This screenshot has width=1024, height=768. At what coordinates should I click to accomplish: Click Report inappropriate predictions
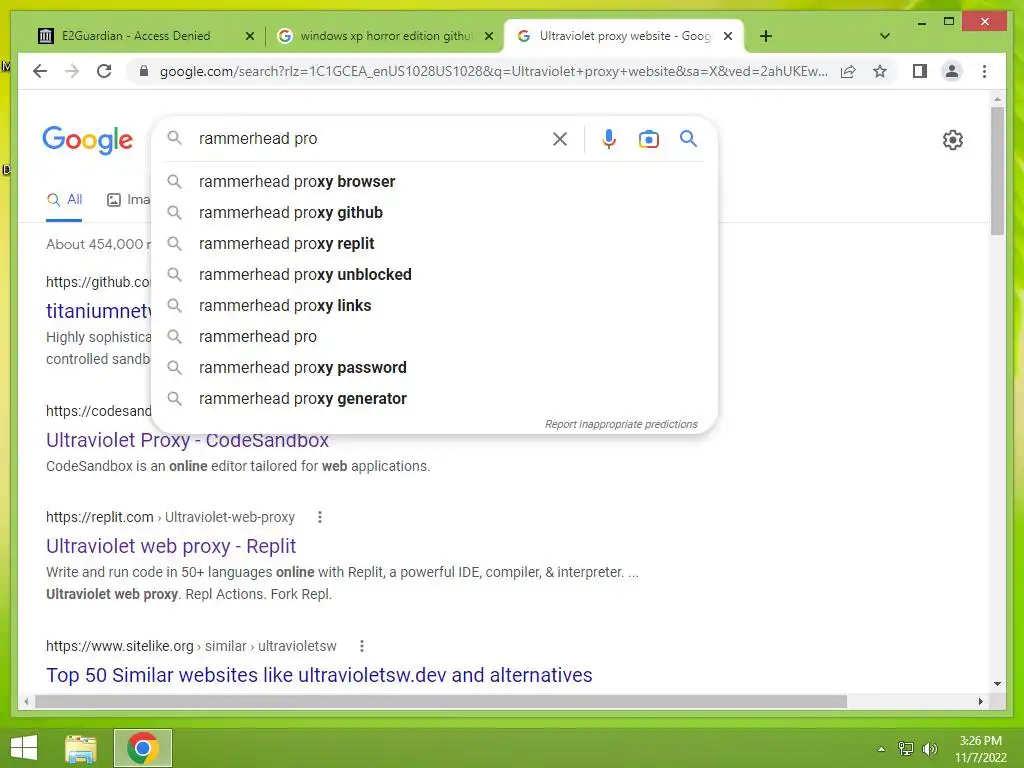[x=621, y=424]
